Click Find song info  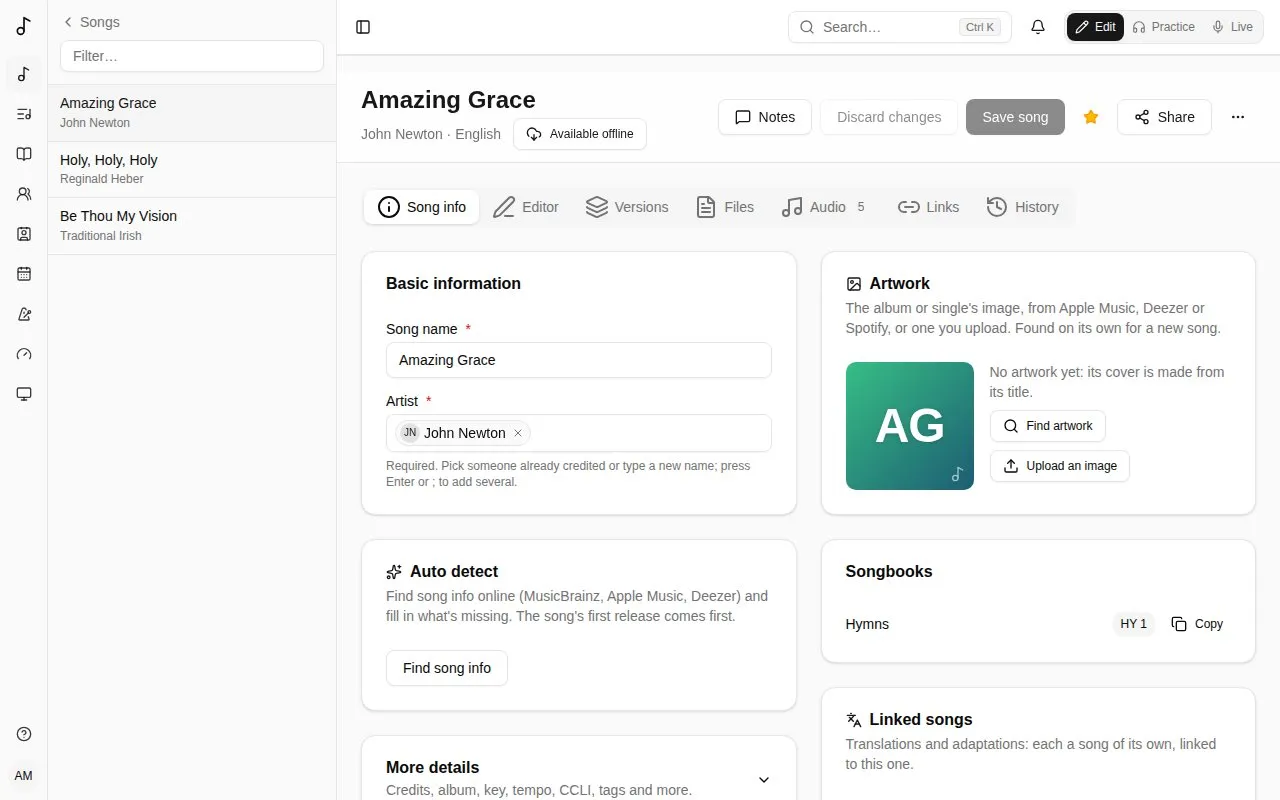click(x=447, y=668)
